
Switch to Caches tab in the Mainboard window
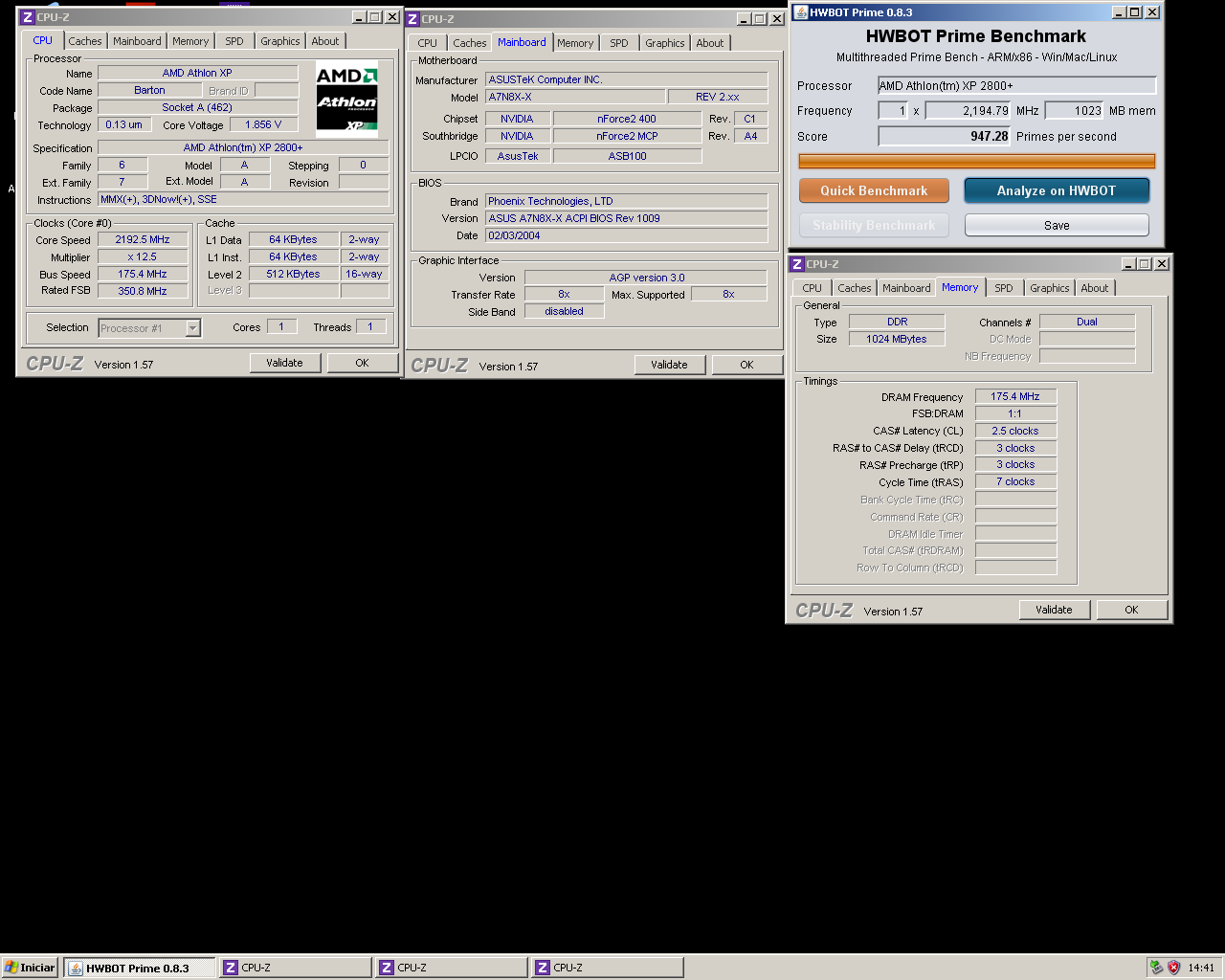tap(470, 43)
